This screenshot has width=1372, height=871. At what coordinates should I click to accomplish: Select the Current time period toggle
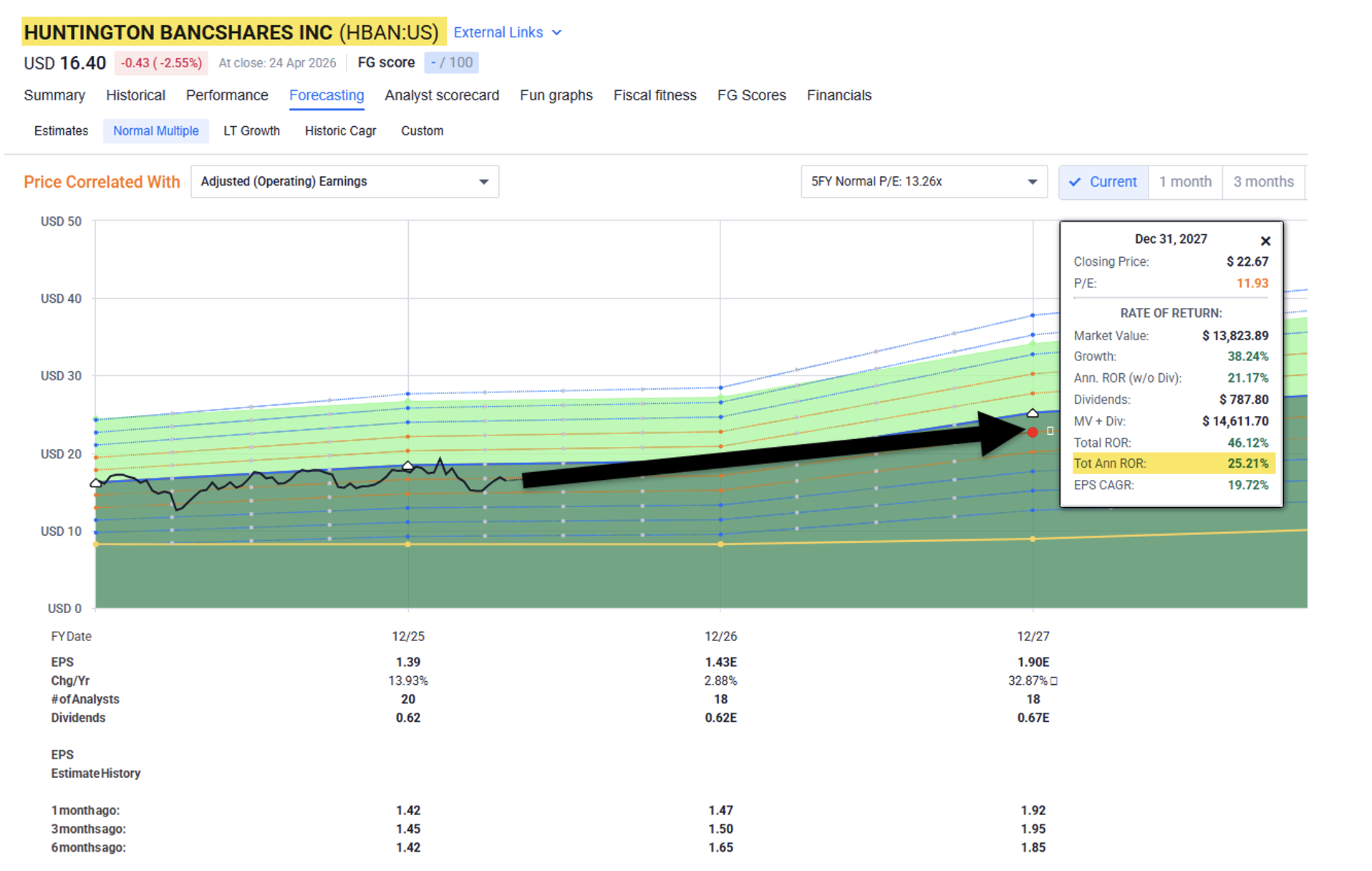(x=1103, y=182)
